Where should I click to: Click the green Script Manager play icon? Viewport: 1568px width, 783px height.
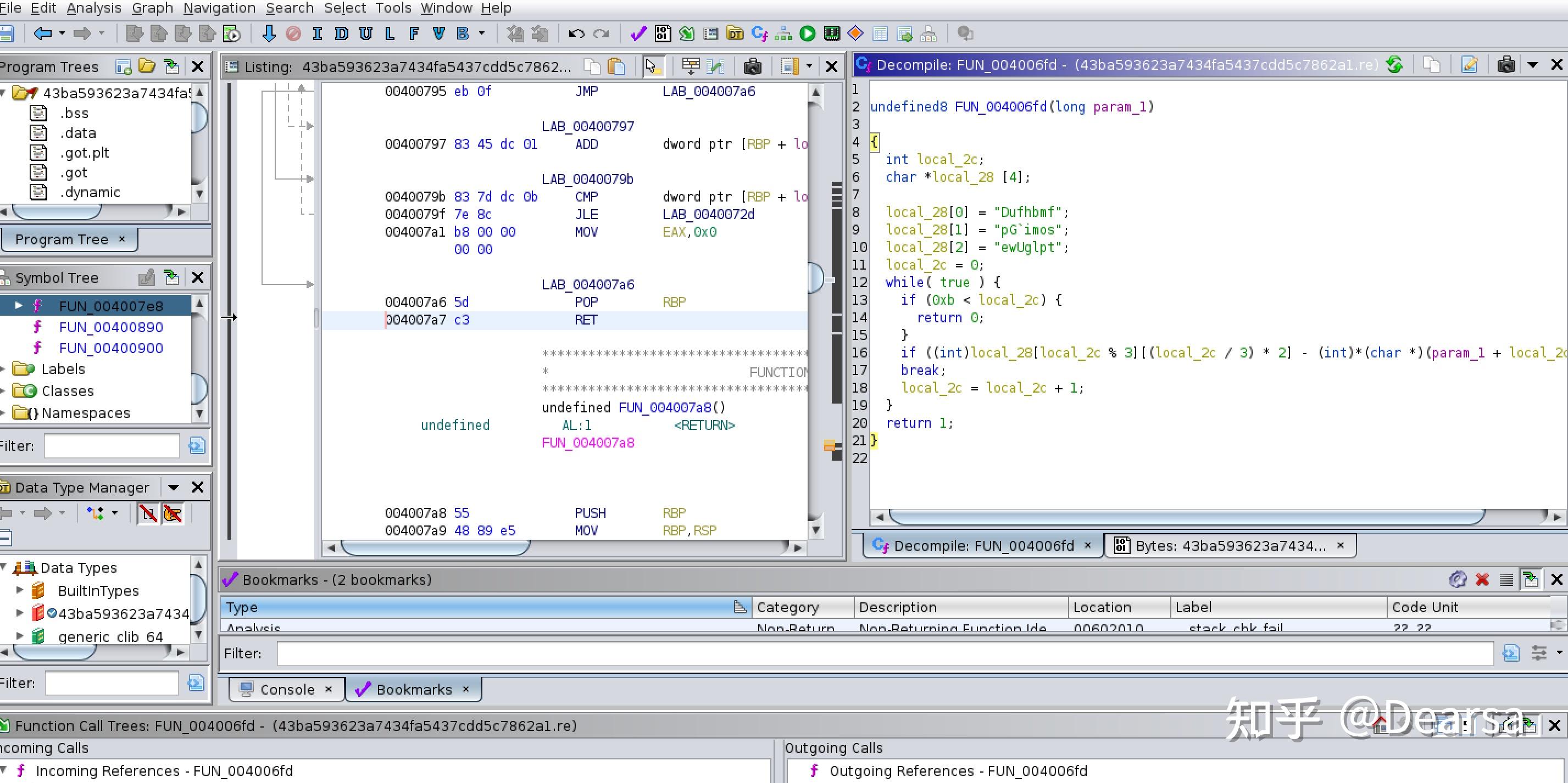pyautogui.click(x=807, y=33)
